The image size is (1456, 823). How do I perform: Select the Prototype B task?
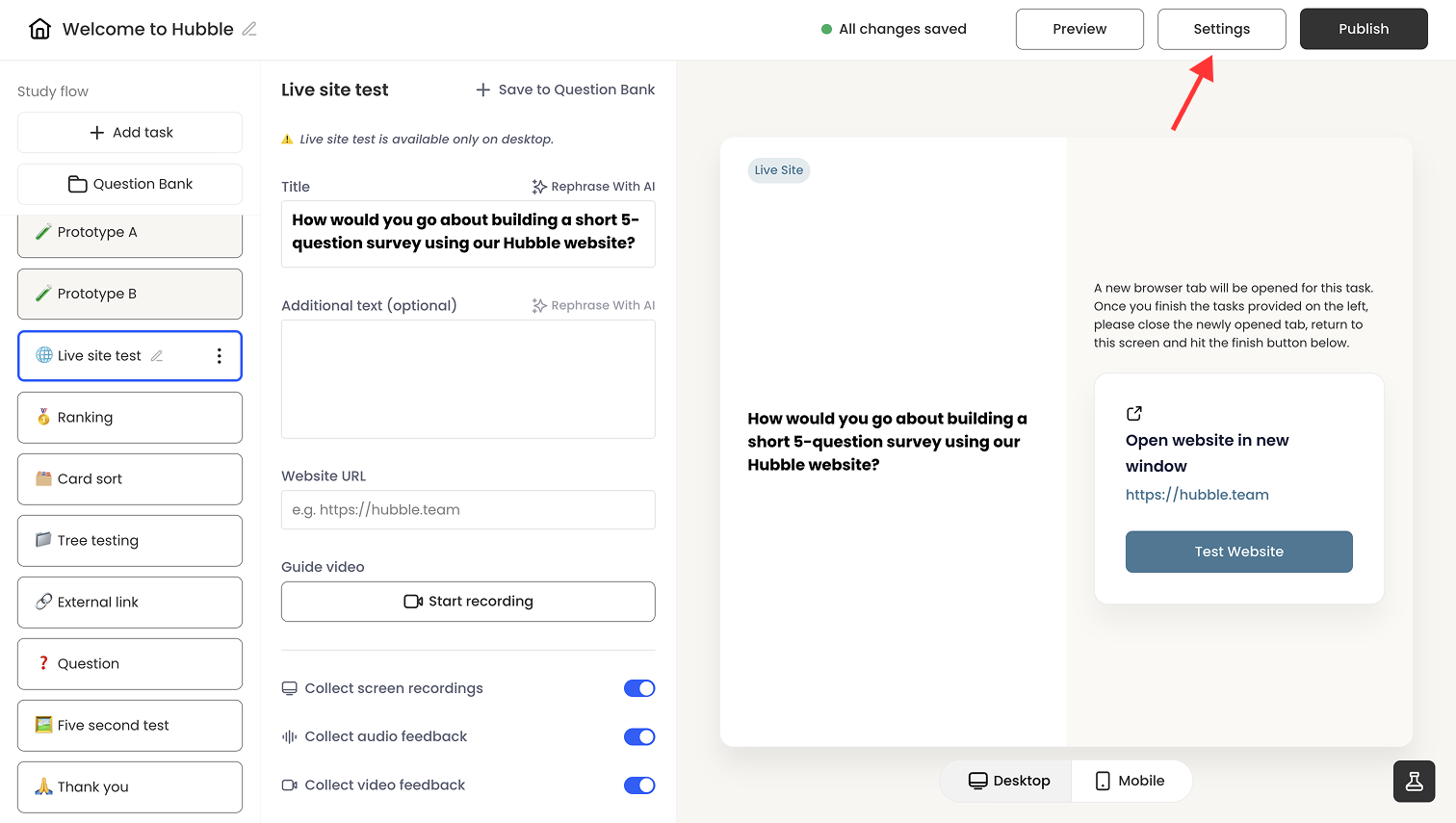[130, 294]
